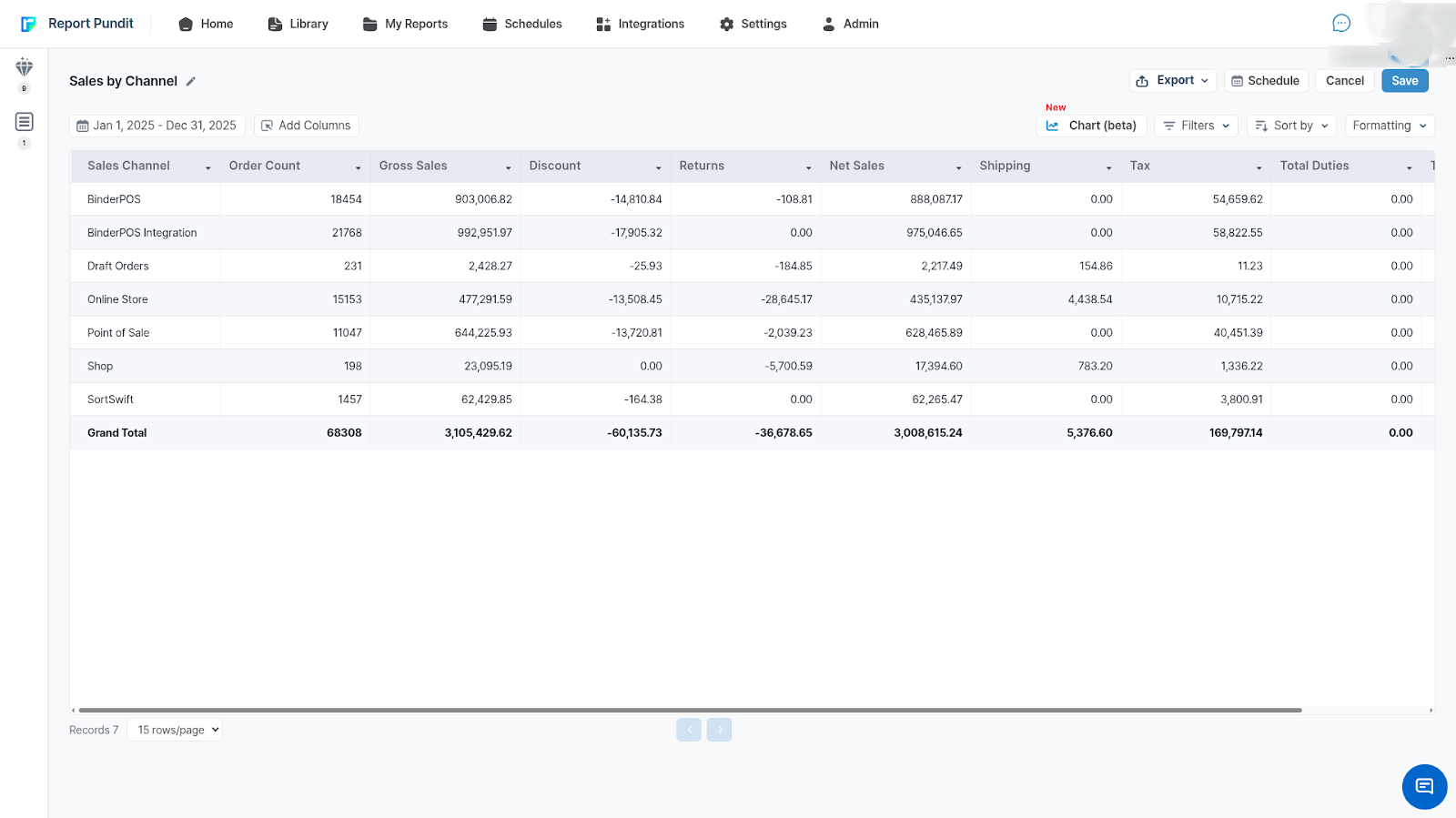1456x818 pixels.
Task: Open the Schedules menu
Action: coord(522,24)
